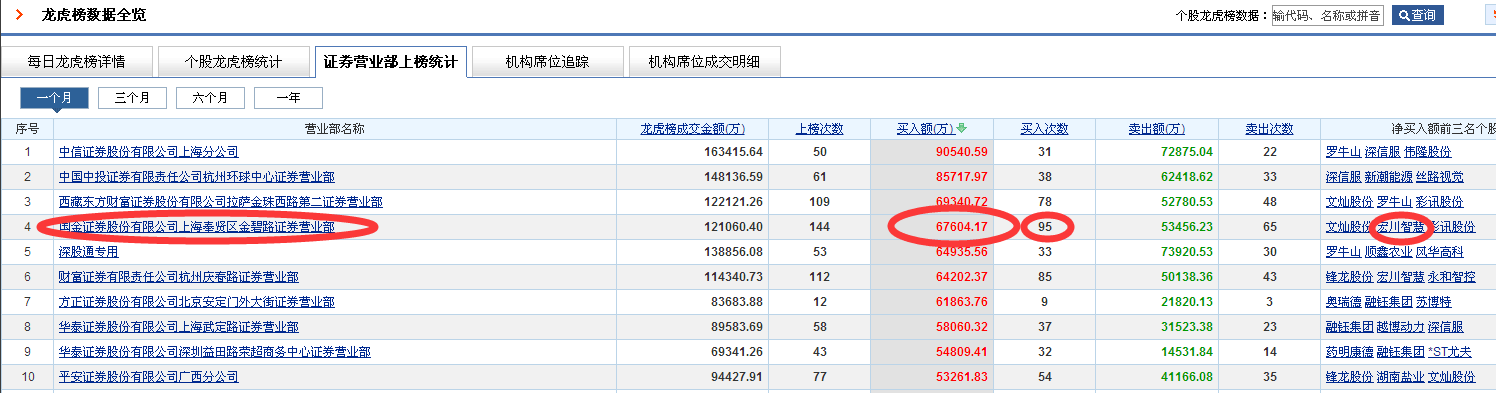Sort by the 上榜次数 column header

click(x=819, y=129)
